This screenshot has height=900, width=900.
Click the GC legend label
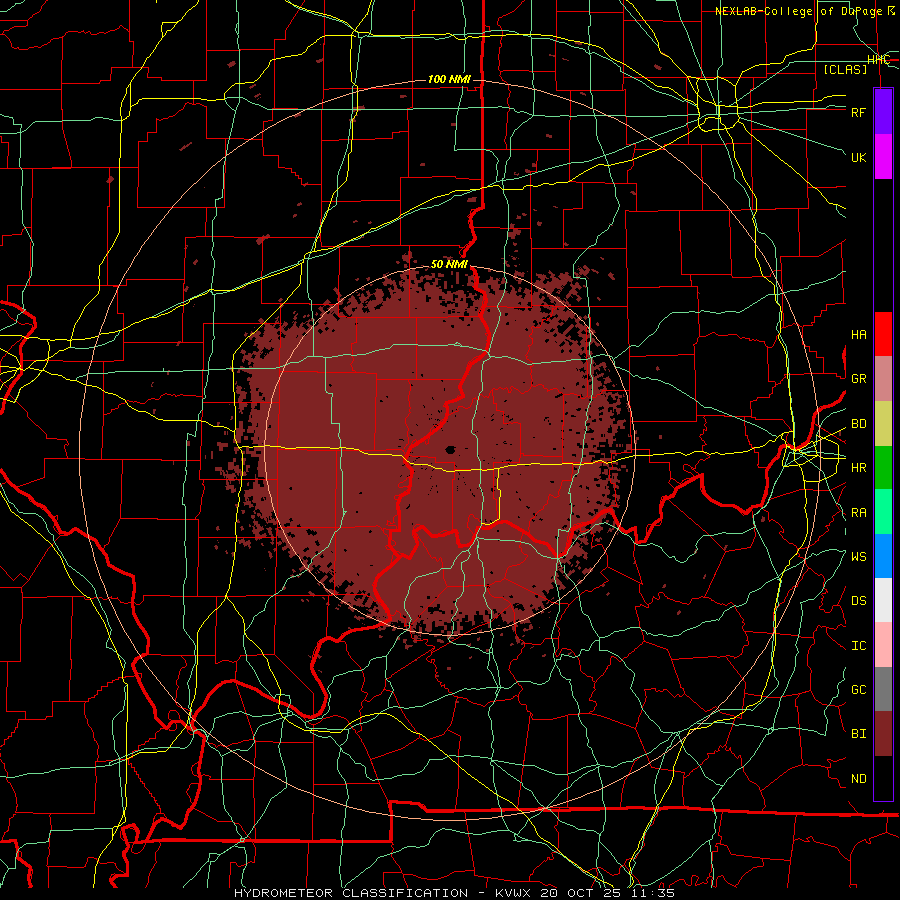click(859, 690)
